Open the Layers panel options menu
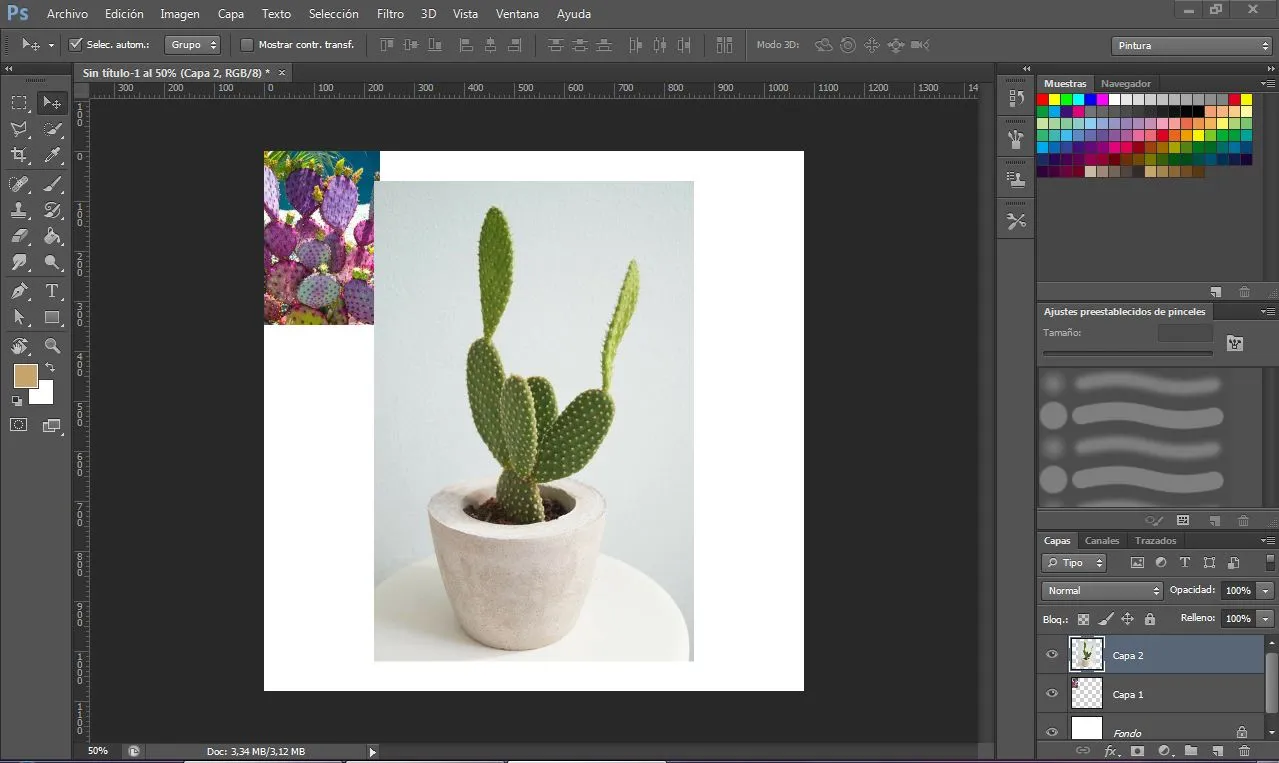 (x=1268, y=541)
